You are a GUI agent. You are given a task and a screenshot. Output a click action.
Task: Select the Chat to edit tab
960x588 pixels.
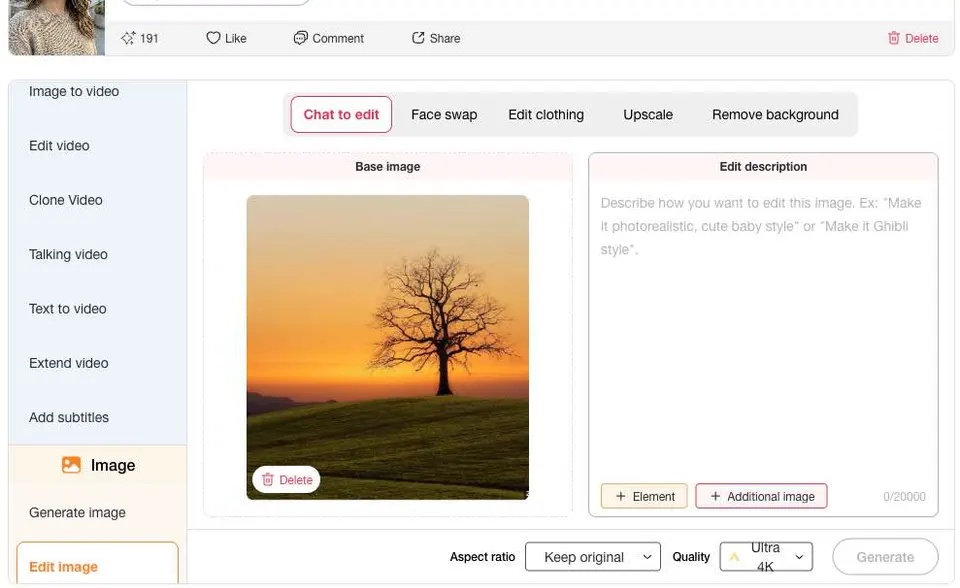[x=341, y=115]
